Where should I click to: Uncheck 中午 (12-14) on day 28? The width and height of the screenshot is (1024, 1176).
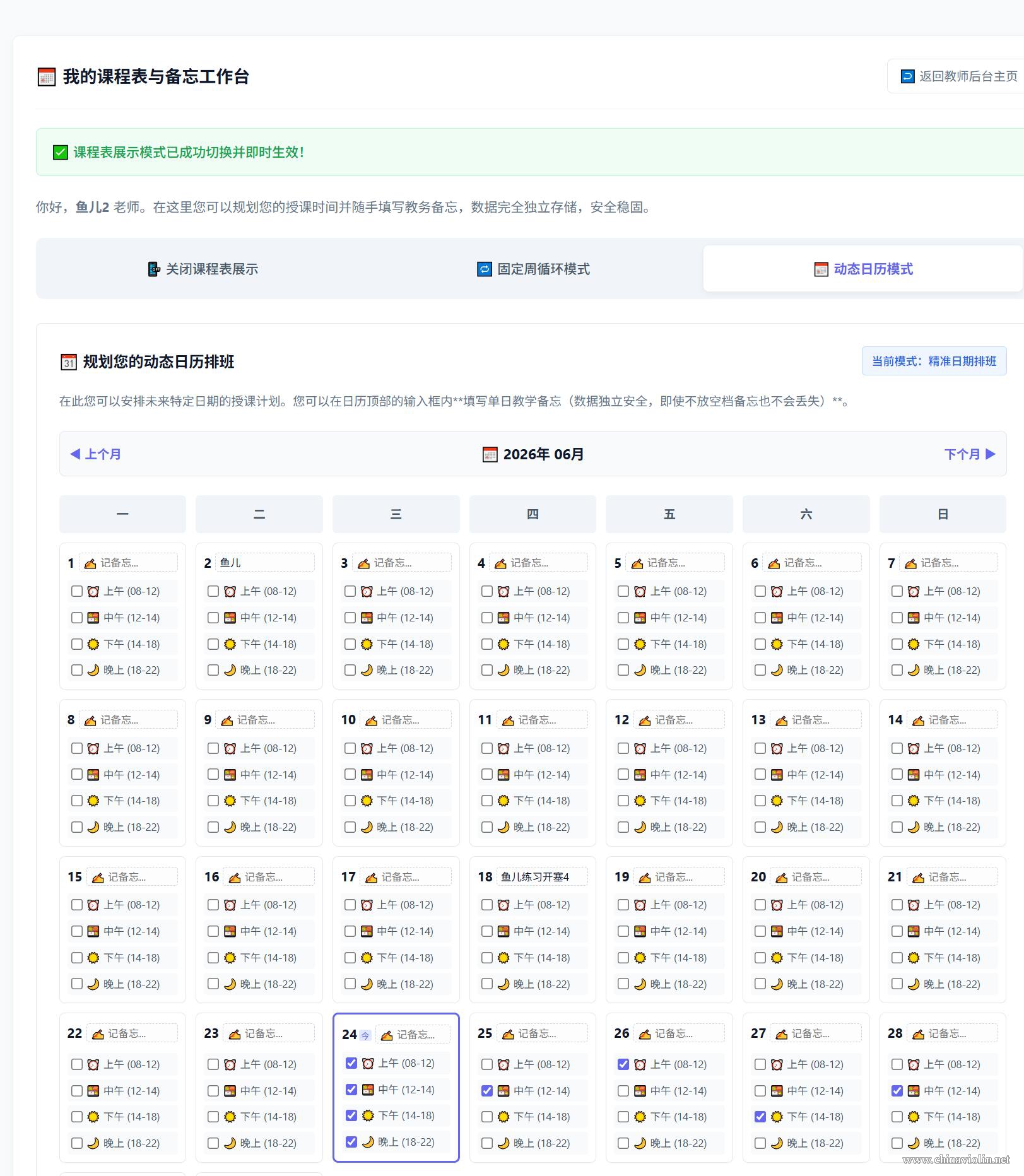tap(897, 1091)
